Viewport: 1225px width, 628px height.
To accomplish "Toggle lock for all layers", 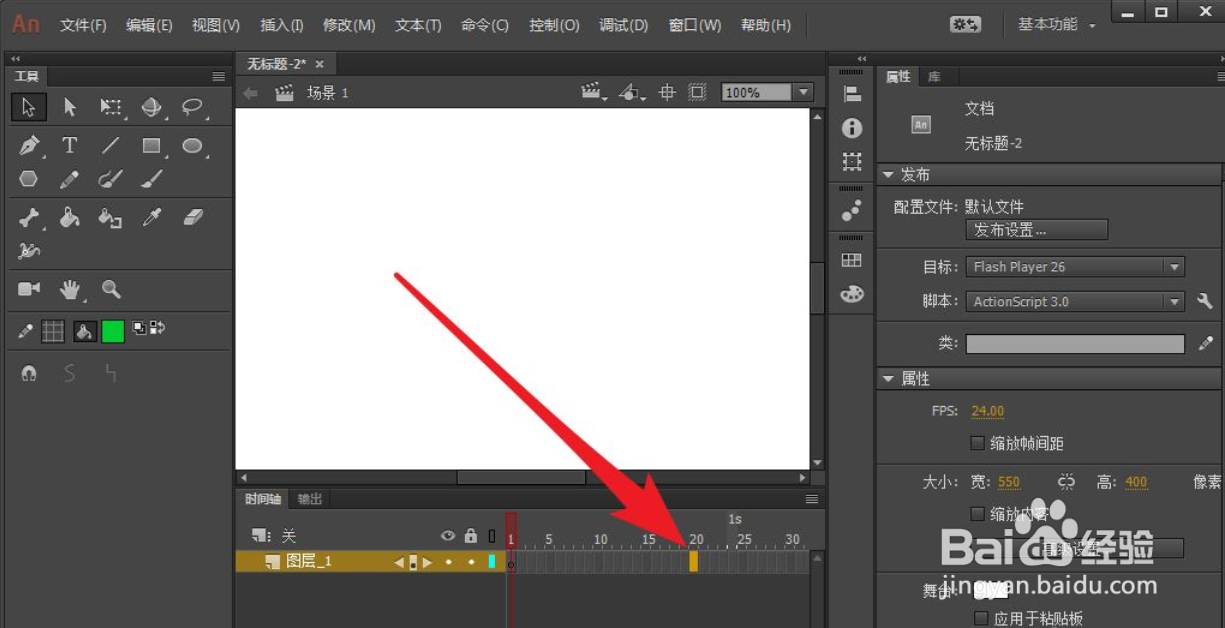I will coord(471,536).
